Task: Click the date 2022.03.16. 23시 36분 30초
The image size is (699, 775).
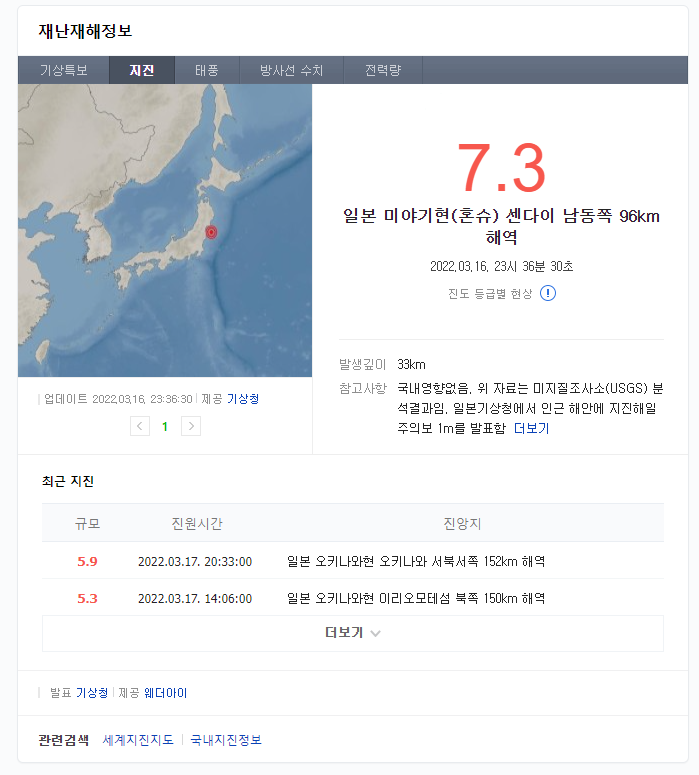Action: [501, 266]
